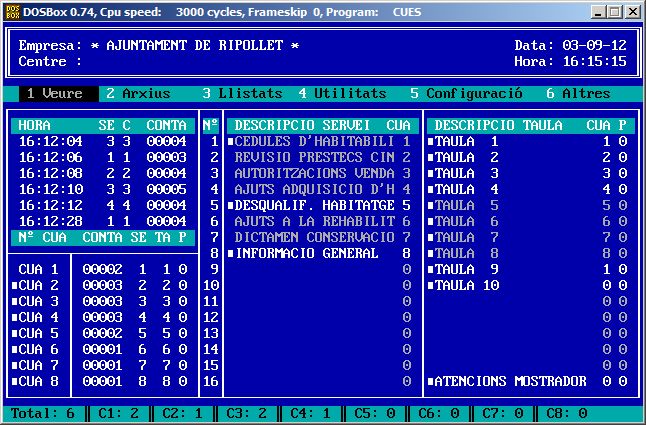Viewport: 646px width, 425px height.
Task: Click the DOSBox icon in title bar
Action: (x=11, y=11)
